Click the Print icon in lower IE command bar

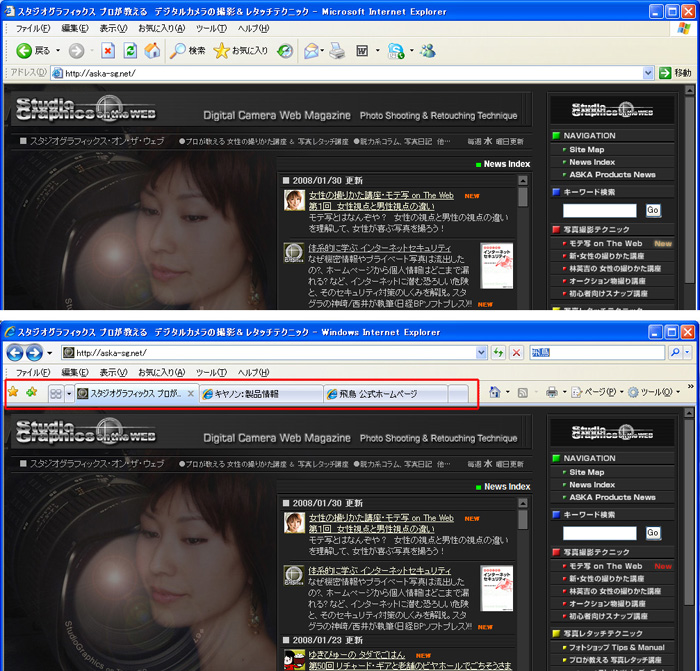point(552,392)
